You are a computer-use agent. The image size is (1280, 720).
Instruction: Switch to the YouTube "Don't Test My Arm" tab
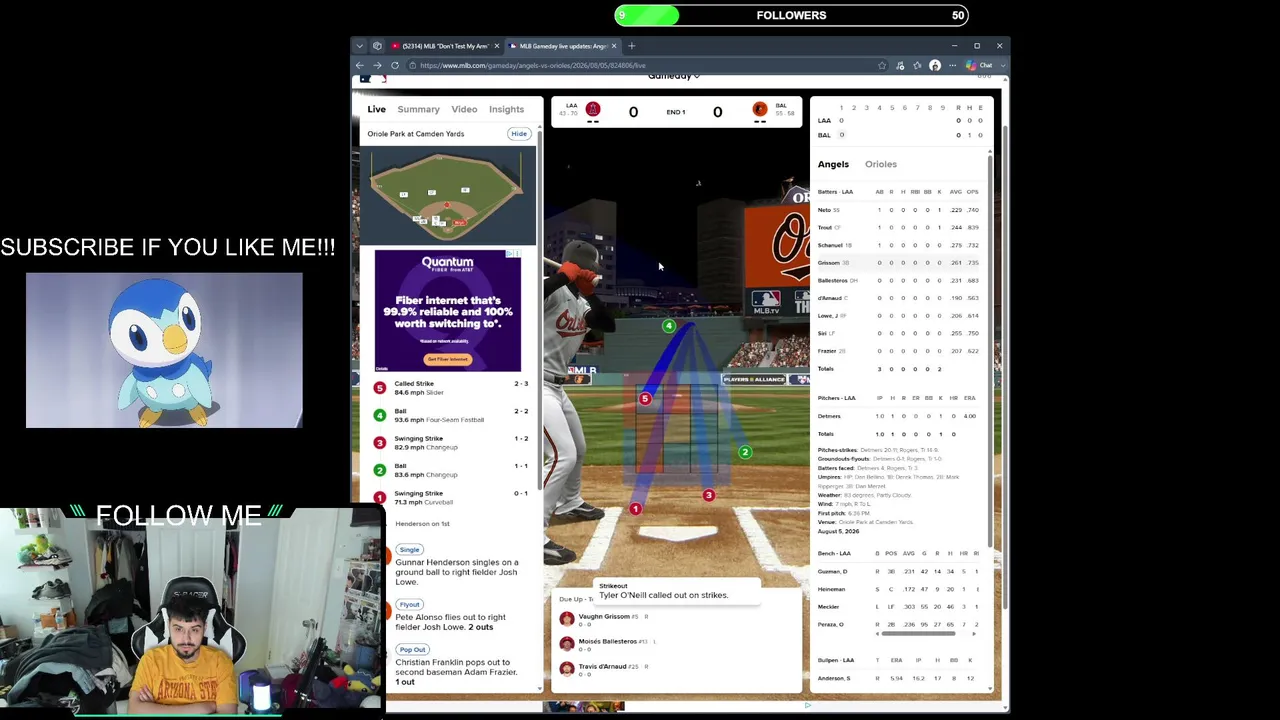coord(444,46)
